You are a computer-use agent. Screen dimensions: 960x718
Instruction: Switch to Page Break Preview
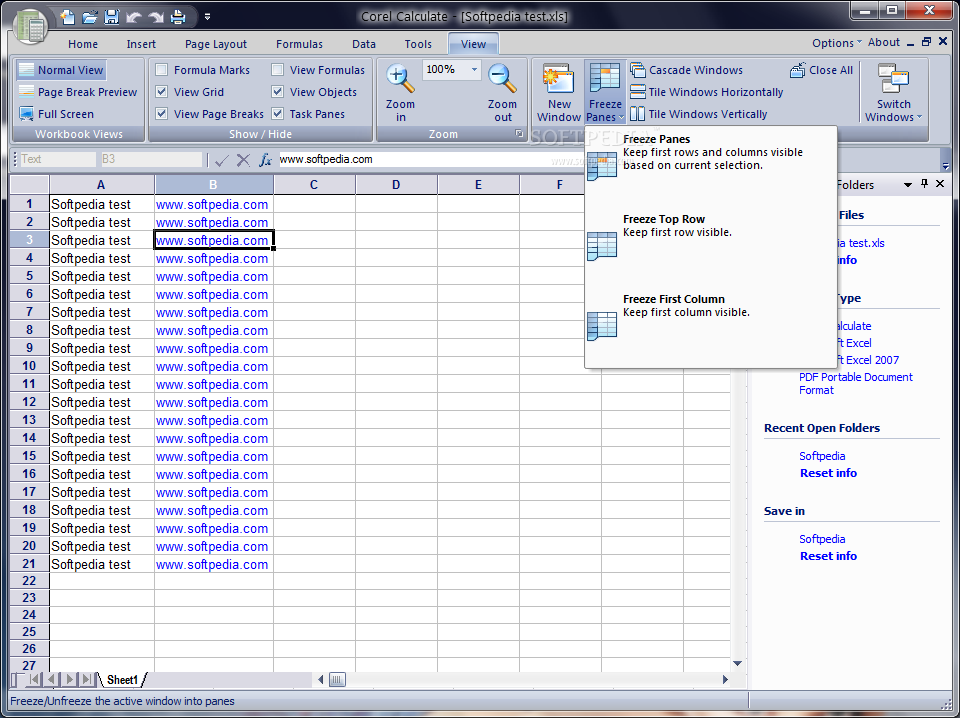coord(78,92)
